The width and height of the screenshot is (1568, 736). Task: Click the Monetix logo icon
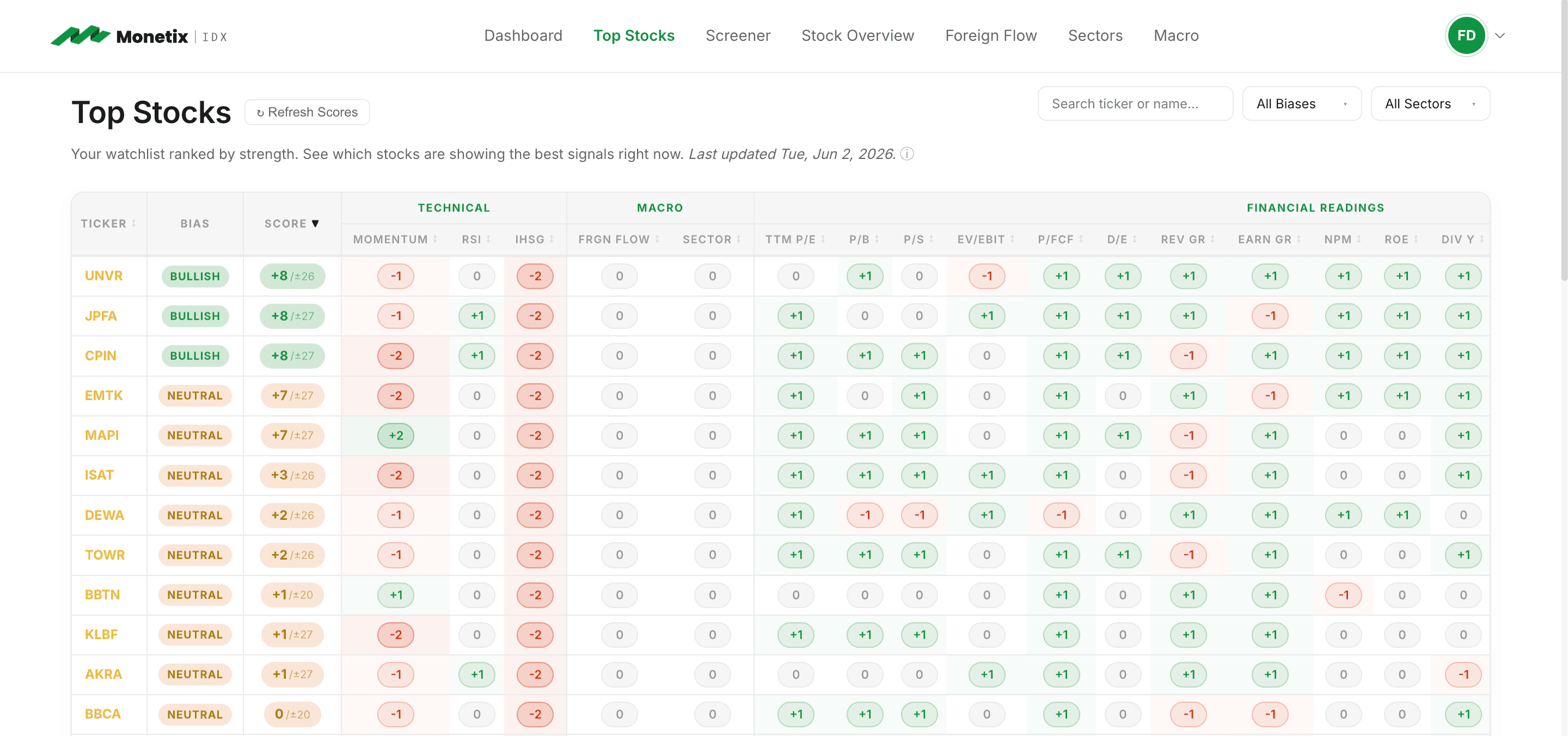tap(81, 36)
